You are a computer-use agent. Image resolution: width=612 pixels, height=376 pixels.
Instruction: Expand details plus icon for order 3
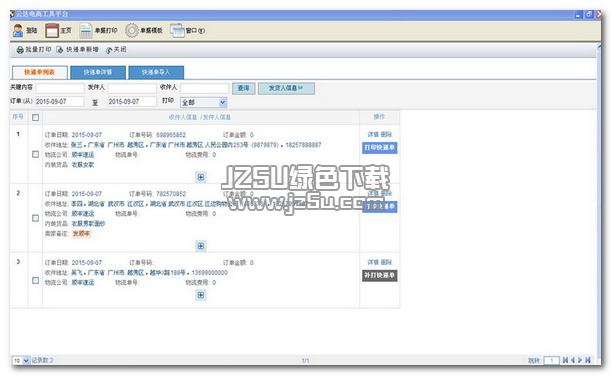coord(201,295)
